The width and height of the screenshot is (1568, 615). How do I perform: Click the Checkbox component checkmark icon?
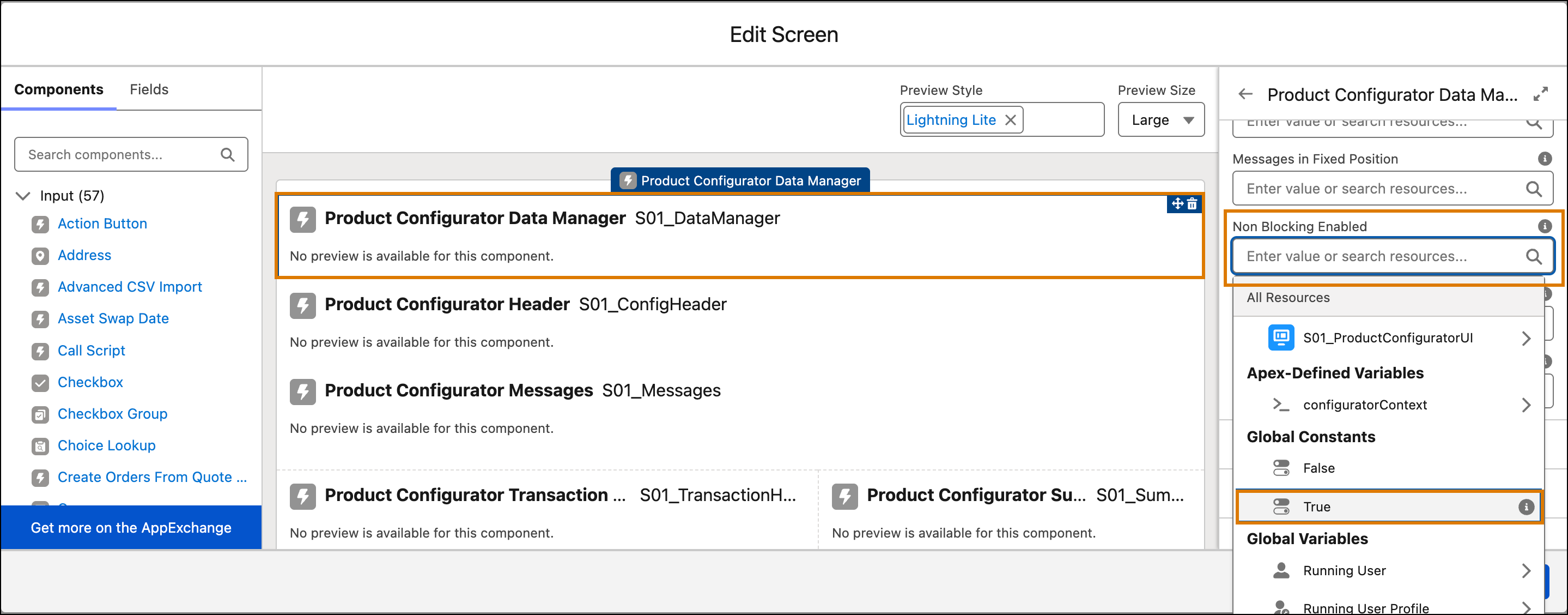40,382
